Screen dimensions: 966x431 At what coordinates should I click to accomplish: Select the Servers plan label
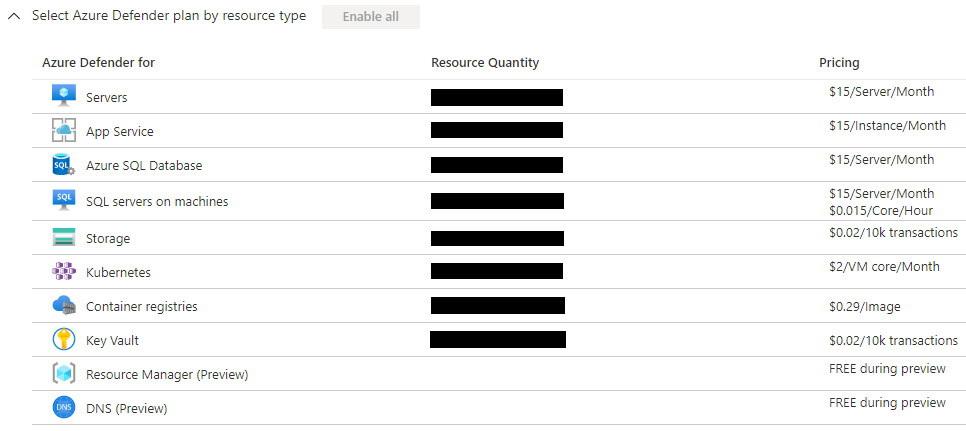click(x=107, y=97)
